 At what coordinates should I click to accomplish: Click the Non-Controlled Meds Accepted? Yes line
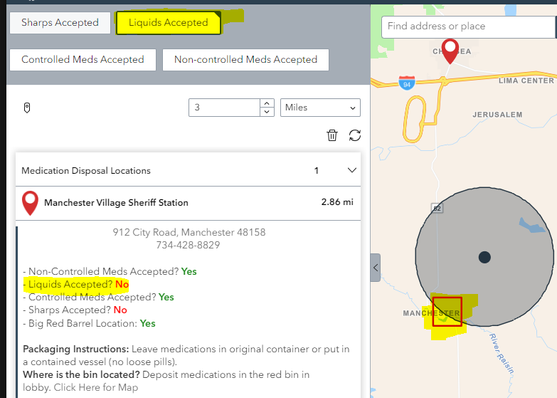click(x=110, y=271)
